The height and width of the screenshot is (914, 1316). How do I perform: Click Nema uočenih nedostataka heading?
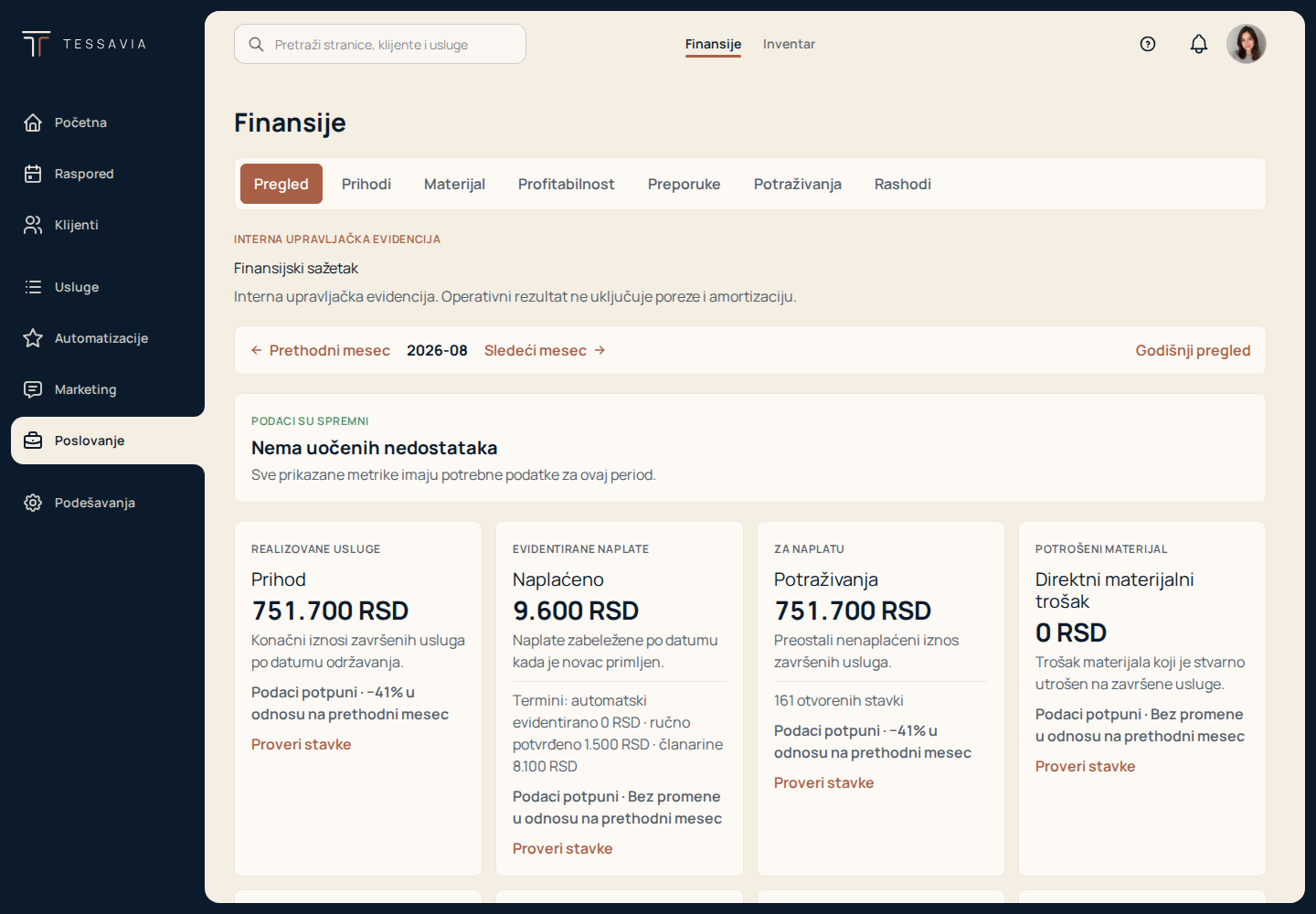click(x=375, y=448)
